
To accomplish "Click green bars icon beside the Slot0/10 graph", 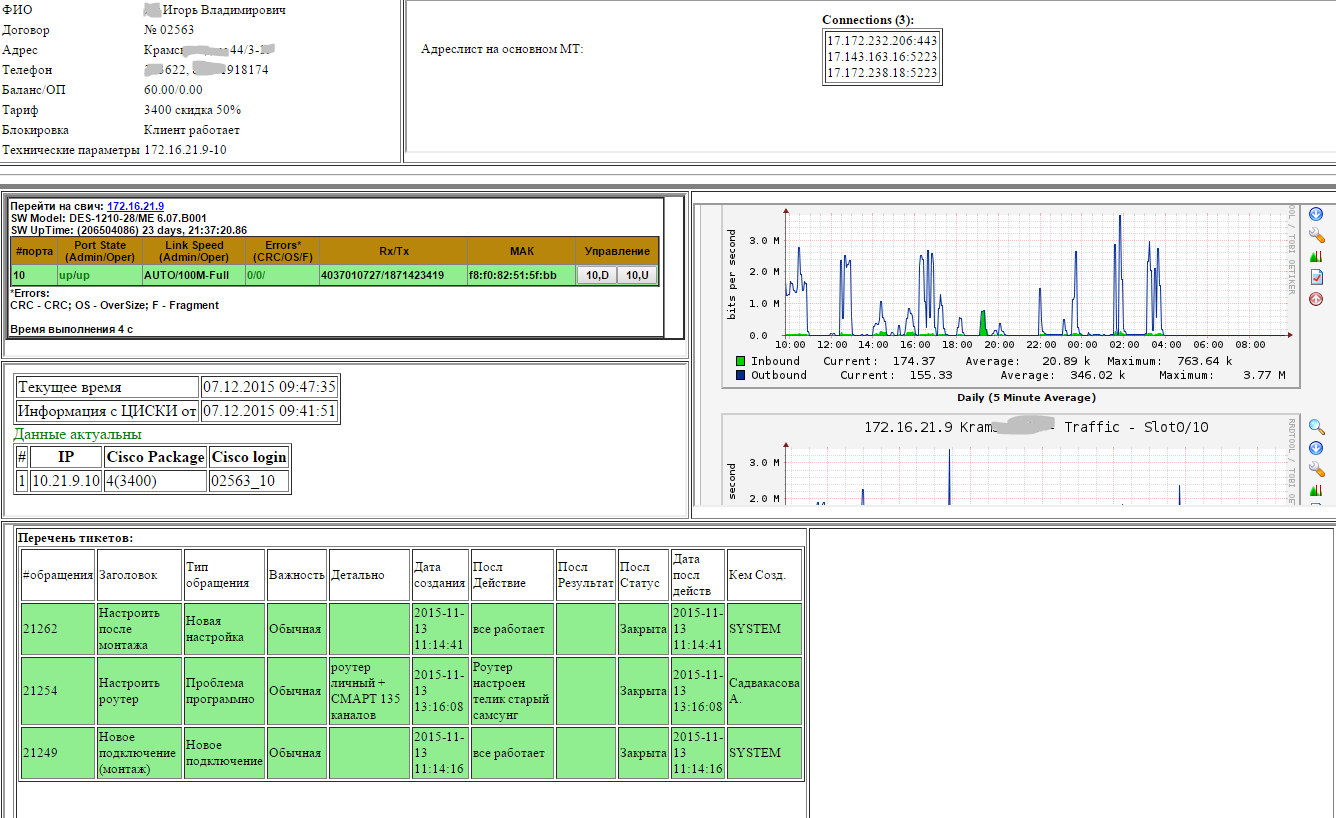I will click(1316, 490).
